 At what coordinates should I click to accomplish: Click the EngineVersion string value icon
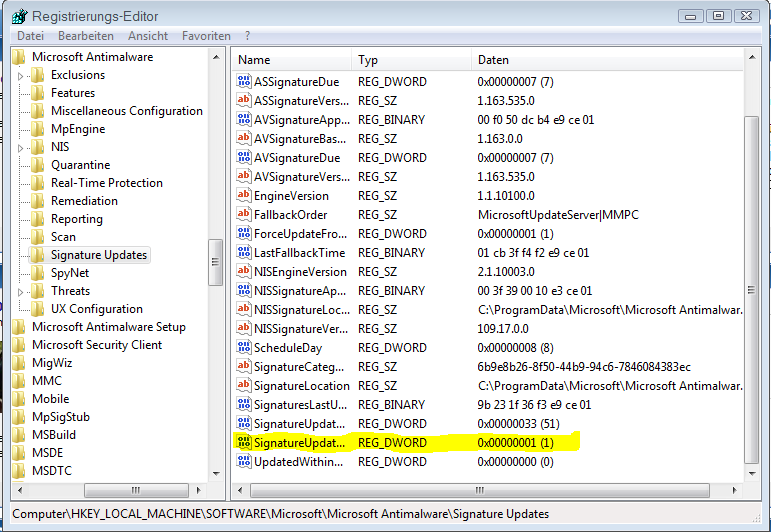click(x=243, y=196)
